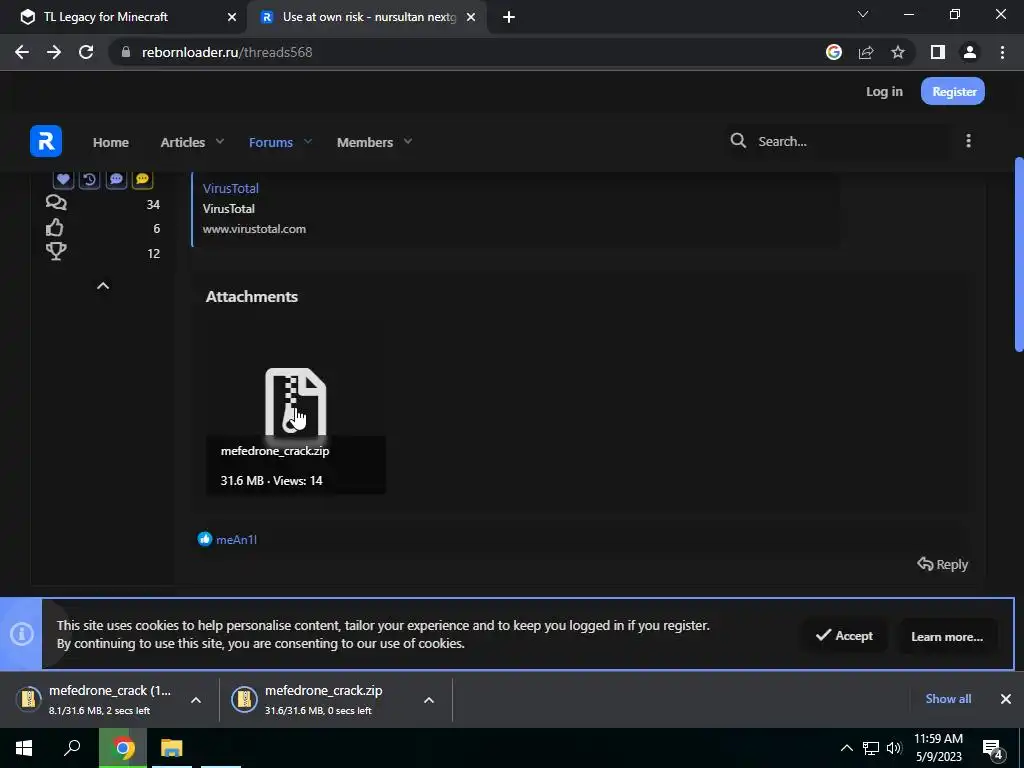The width and height of the screenshot is (1024, 768).
Task: Expand the Members dropdown arrow
Action: tap(408, 141)
